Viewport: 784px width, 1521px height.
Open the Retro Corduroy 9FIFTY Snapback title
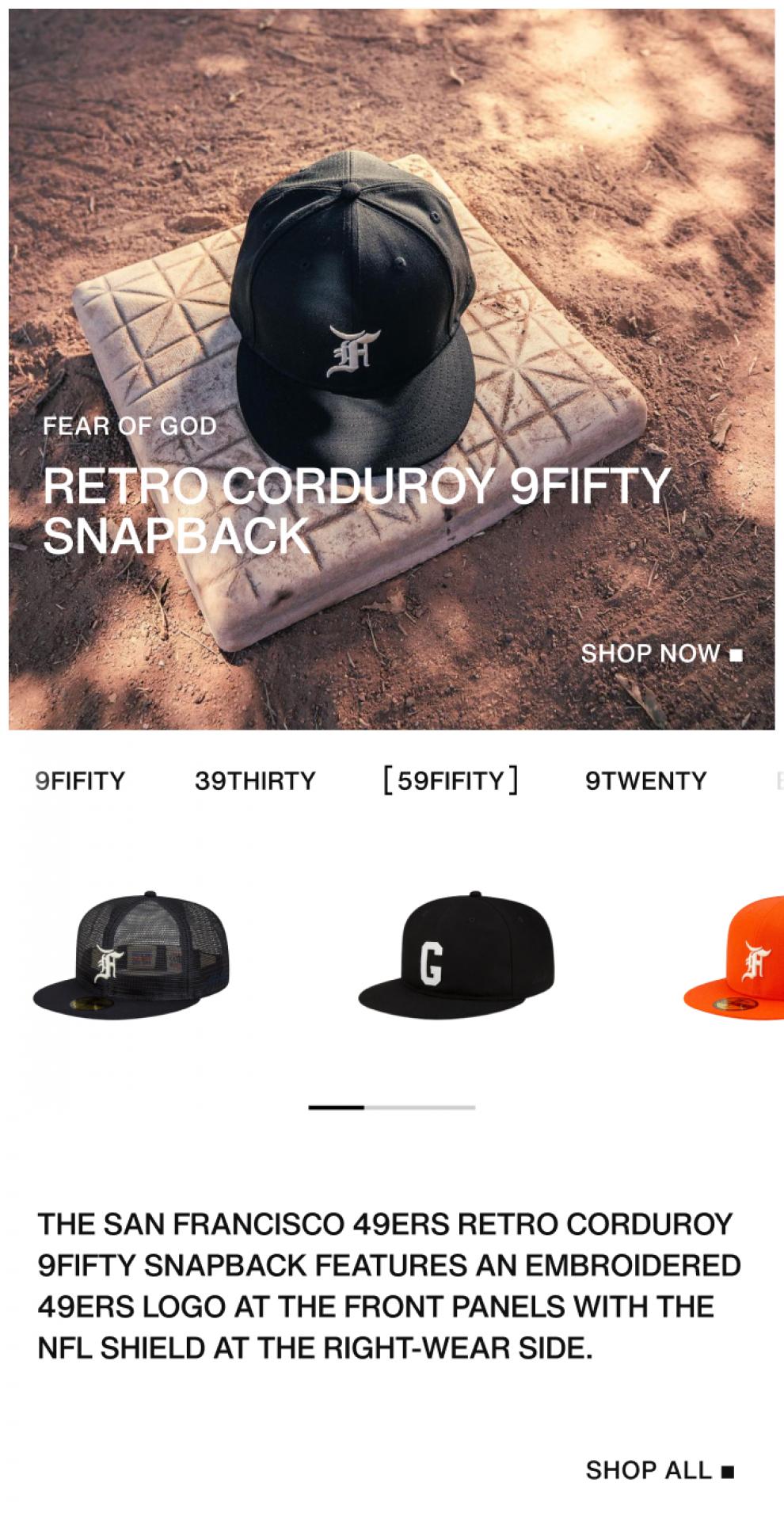(x=356, y=511)
